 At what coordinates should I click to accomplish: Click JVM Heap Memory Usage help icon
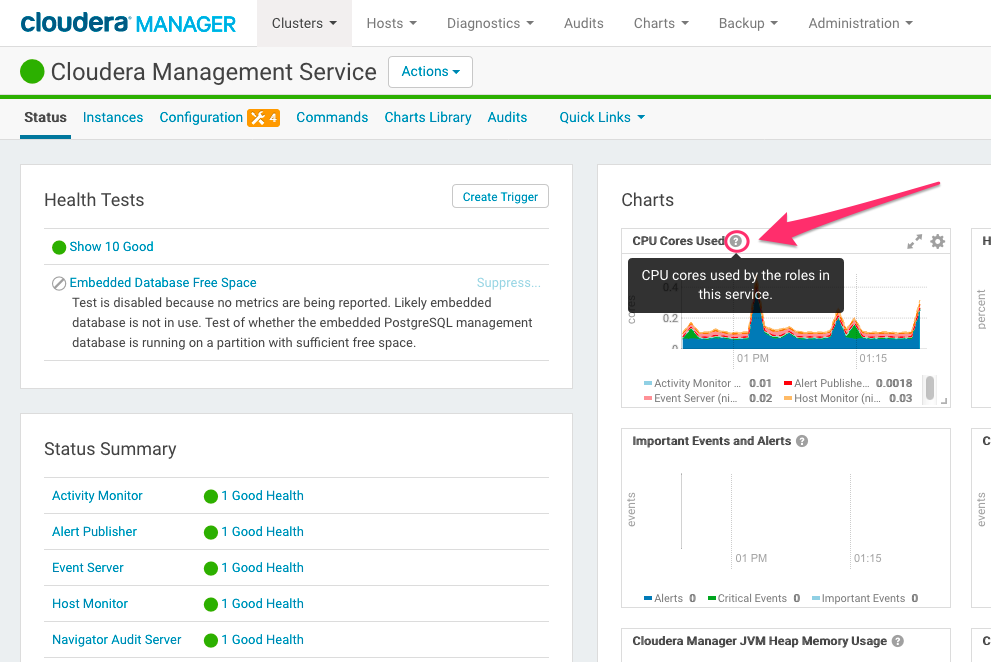click(897, 641)
